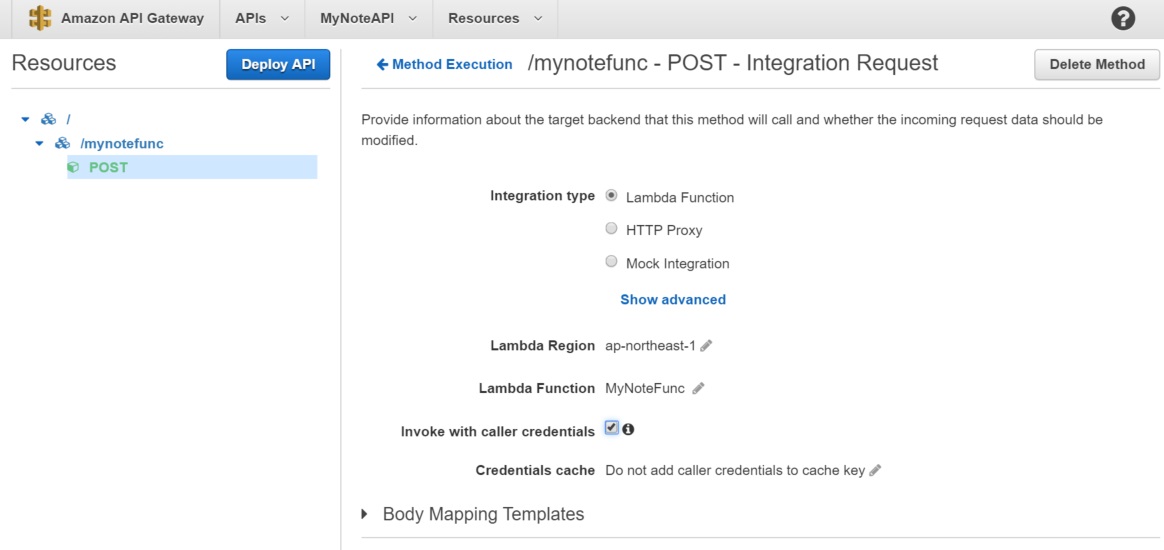Select Mock Integration type

pyautogui.click(x=612, y=261)
